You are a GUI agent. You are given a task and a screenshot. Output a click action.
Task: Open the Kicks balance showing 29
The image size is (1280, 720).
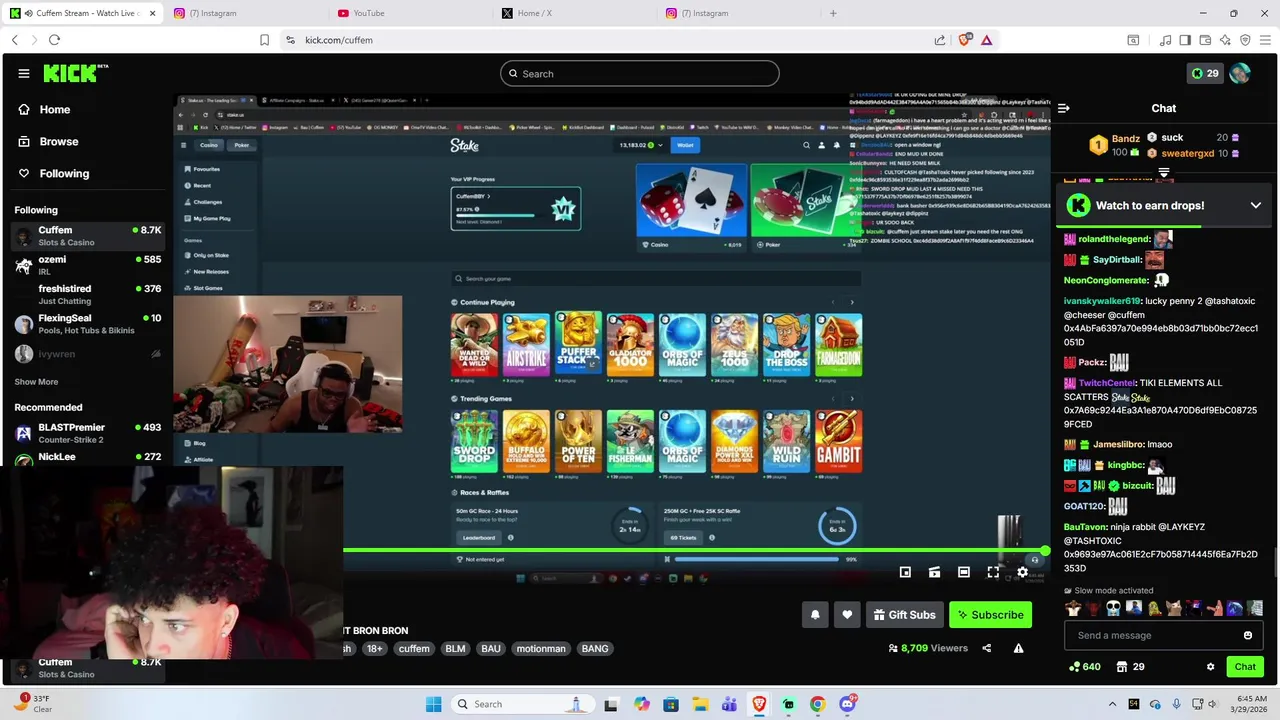pyautogui.click(x=1205, y=73)
